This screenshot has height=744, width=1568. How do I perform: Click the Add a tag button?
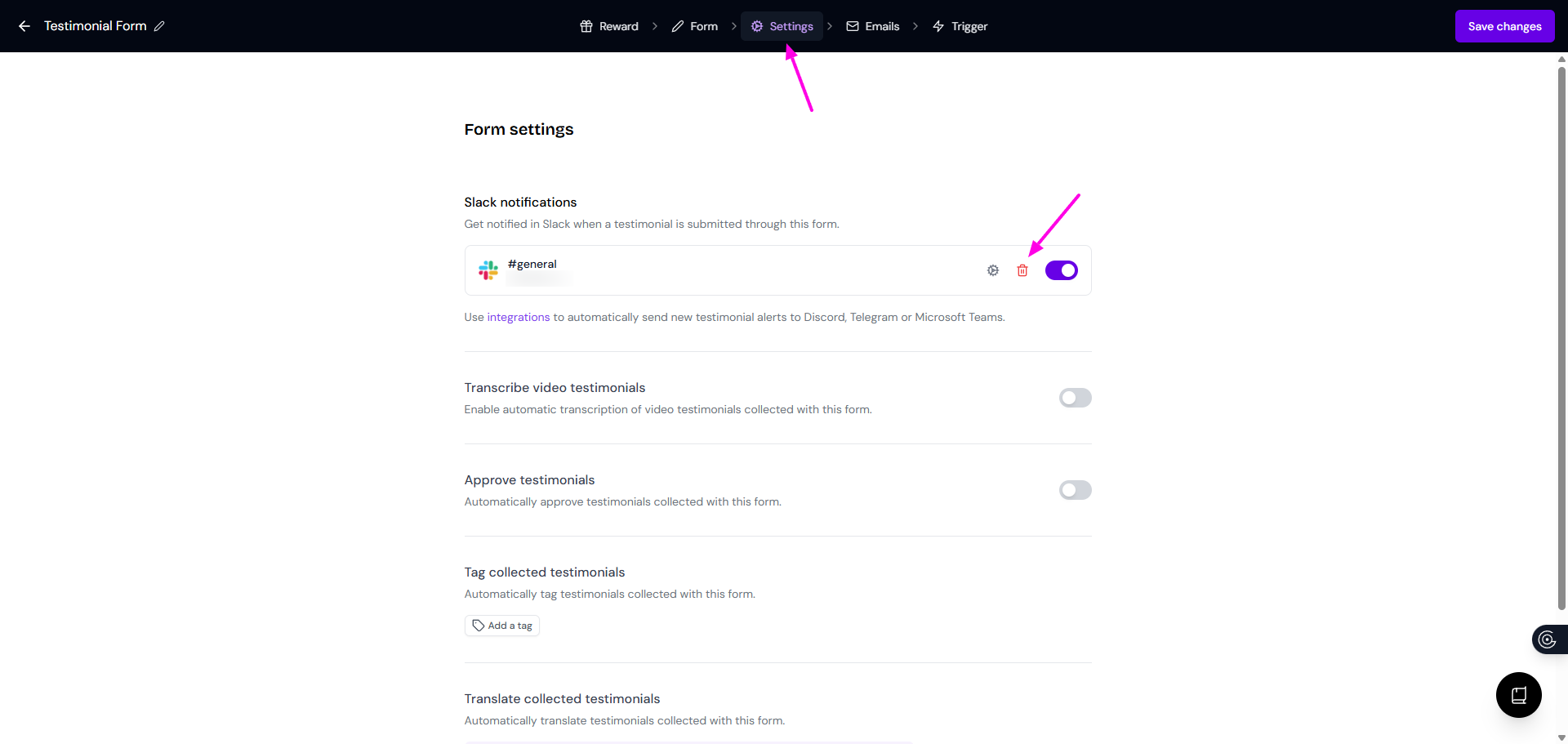[502, 626]
